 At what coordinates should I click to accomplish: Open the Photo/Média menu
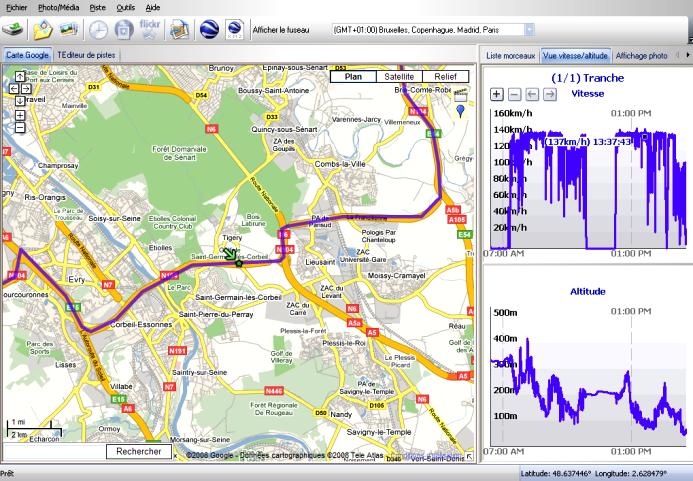pos(58,8)
